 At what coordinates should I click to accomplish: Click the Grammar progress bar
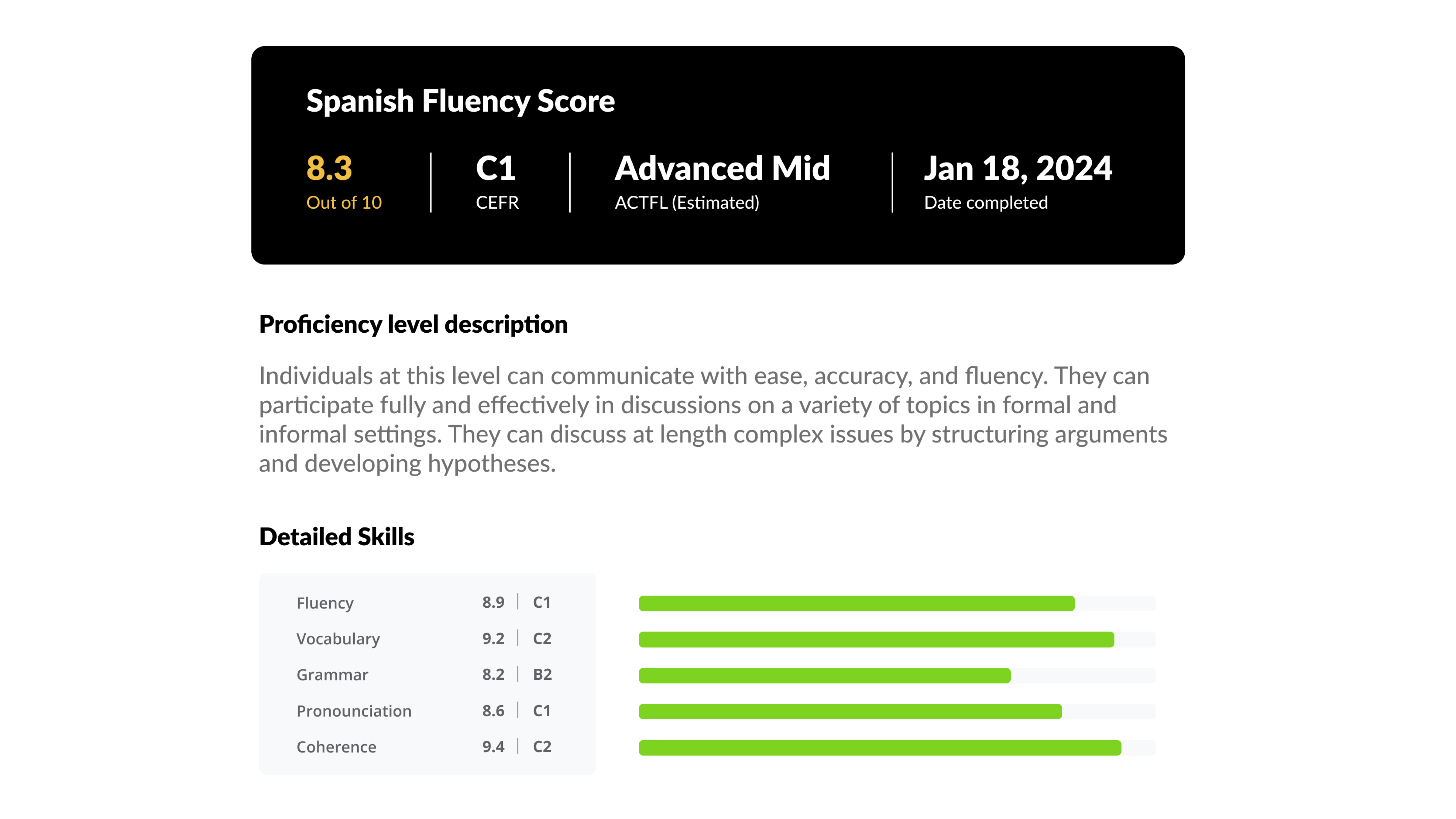point(897,675)
